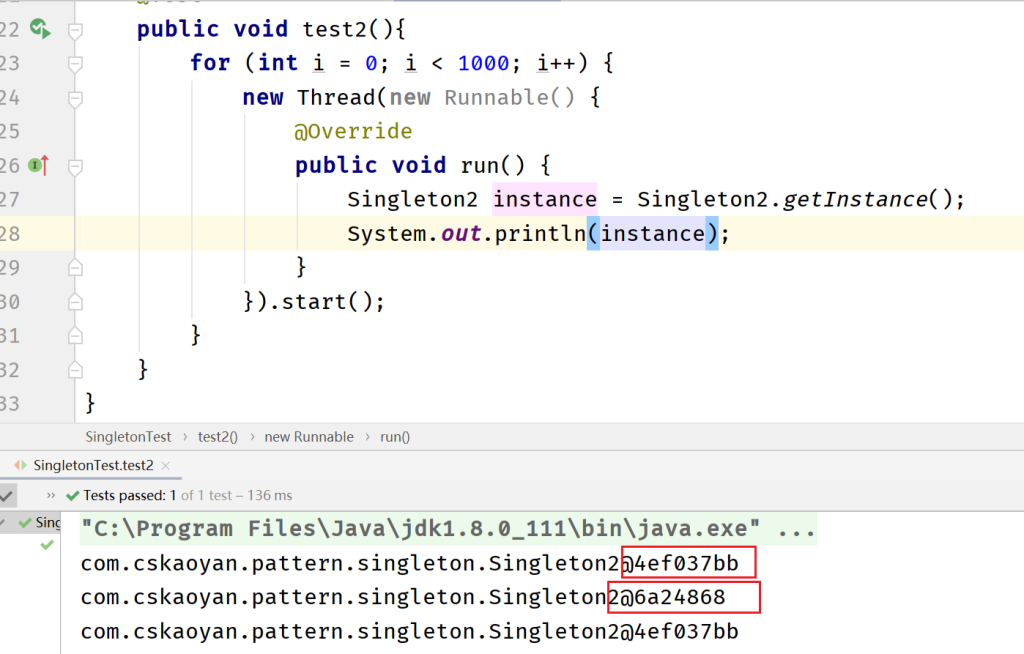Select test2() in the breadcrumb bar

217,436
